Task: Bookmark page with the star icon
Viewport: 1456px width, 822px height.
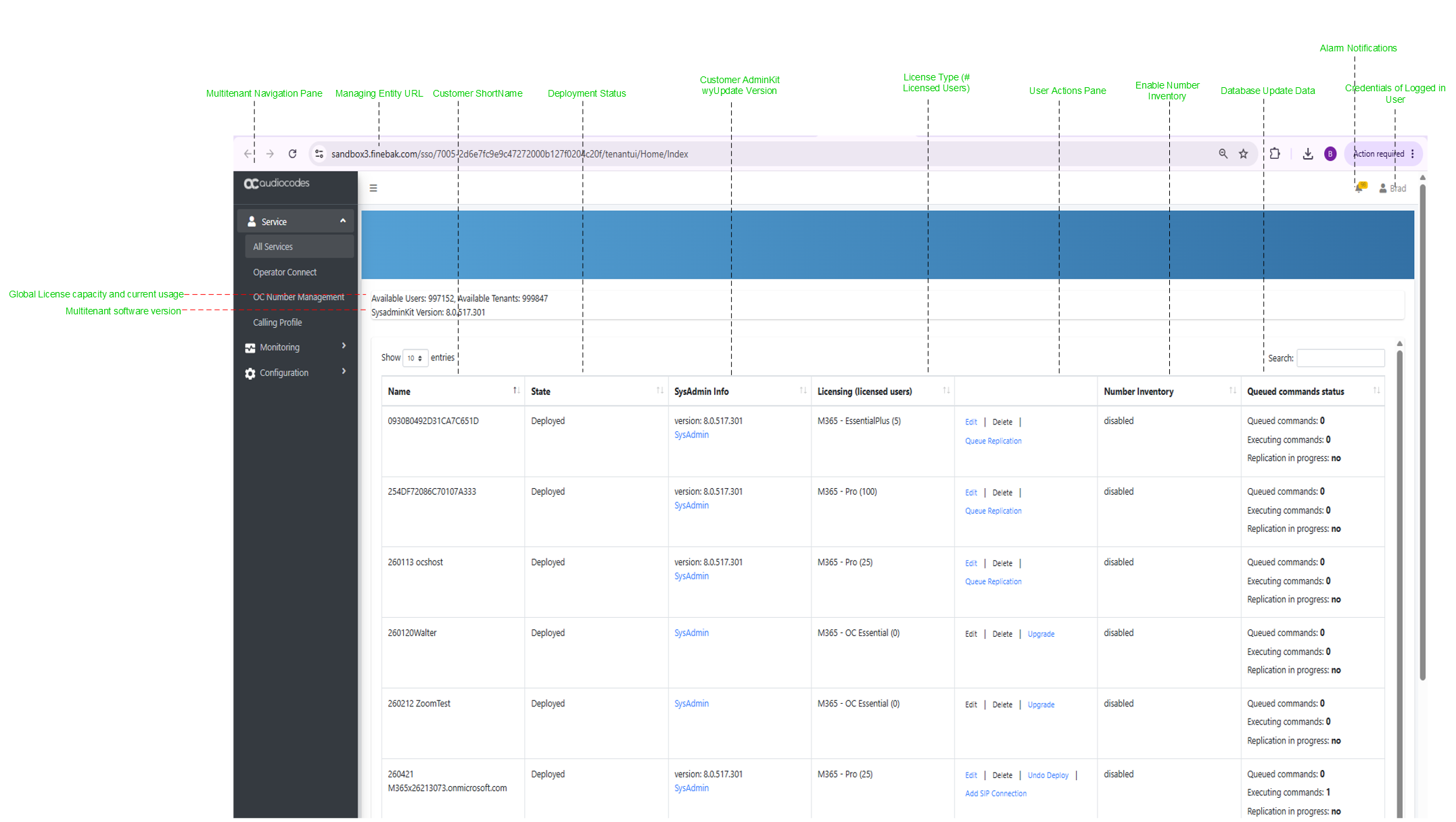Action: pos(1243,154)
